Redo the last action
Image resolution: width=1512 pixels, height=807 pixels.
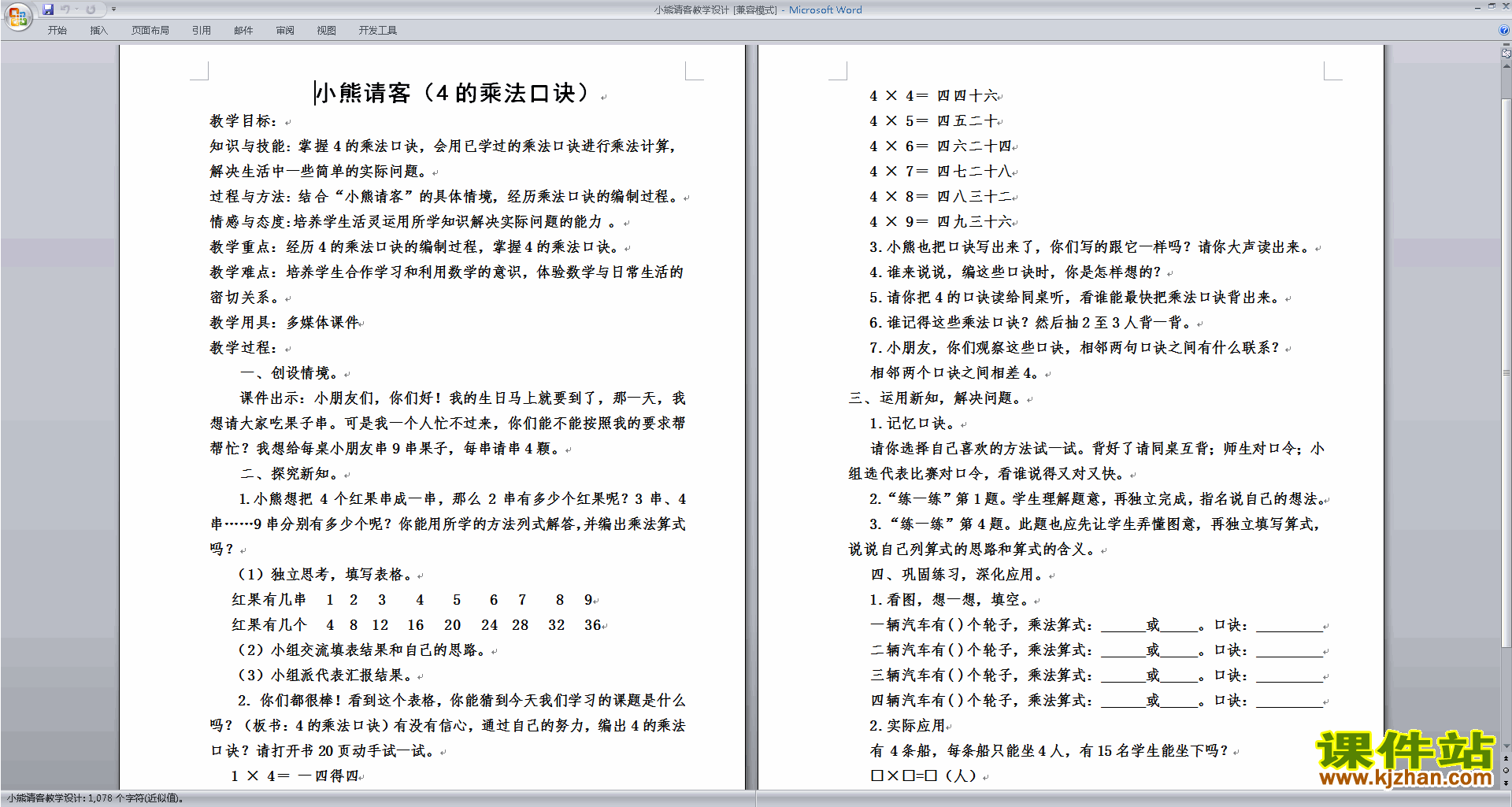coord(91,9)
